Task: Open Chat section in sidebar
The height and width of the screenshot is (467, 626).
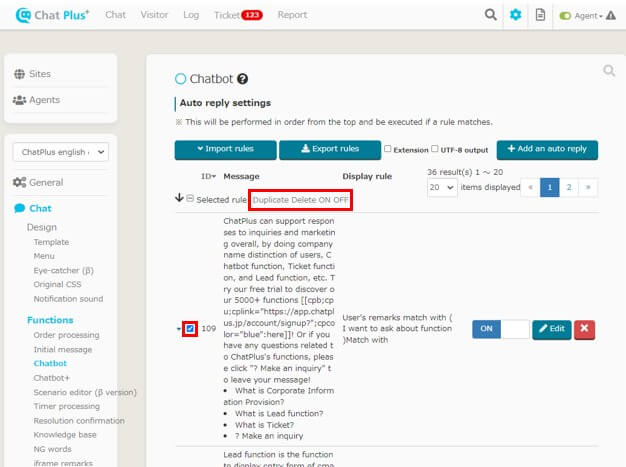Action: point(33,208)
